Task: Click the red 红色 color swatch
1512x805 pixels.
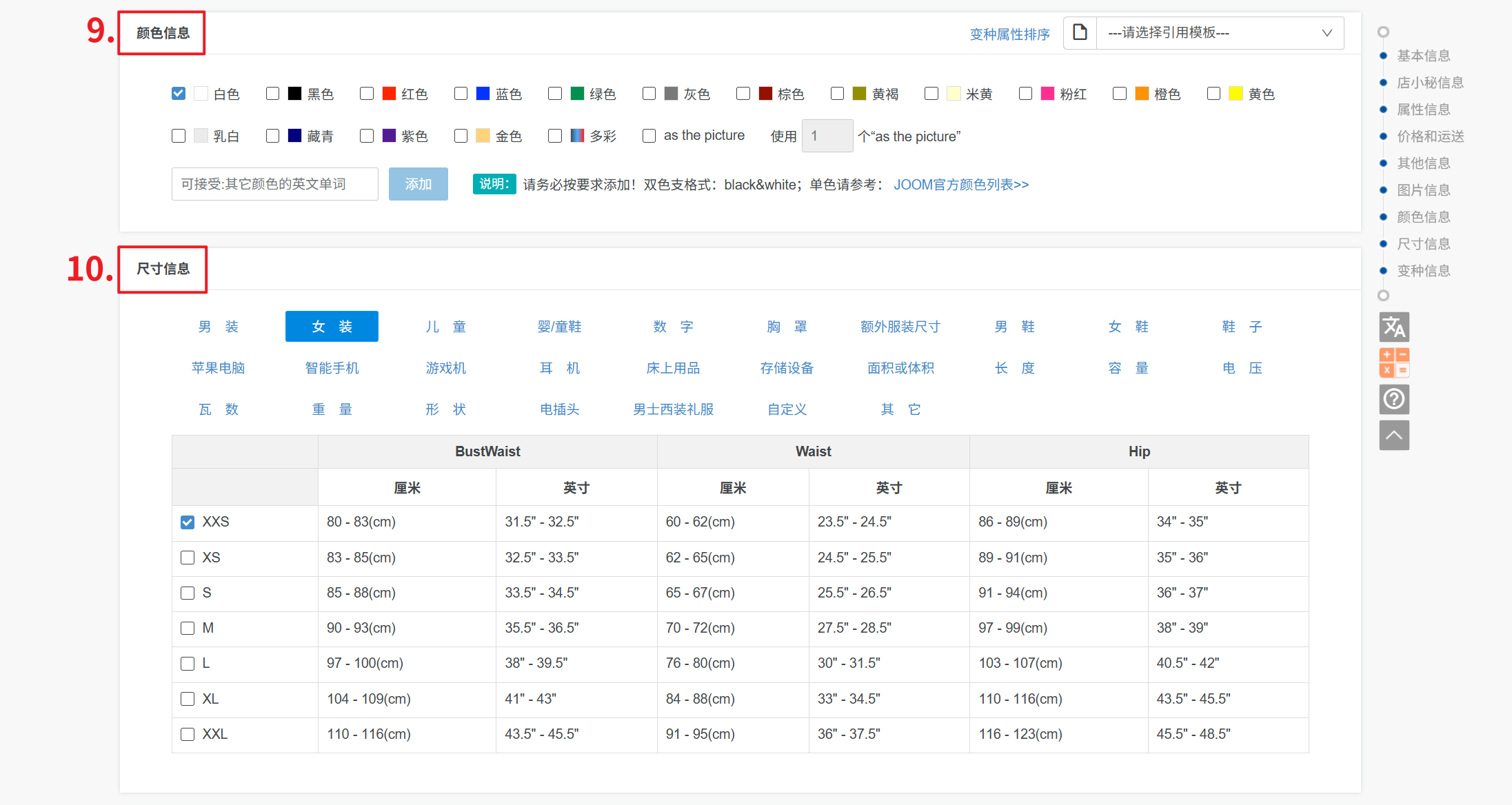Action: pos(389,94)
